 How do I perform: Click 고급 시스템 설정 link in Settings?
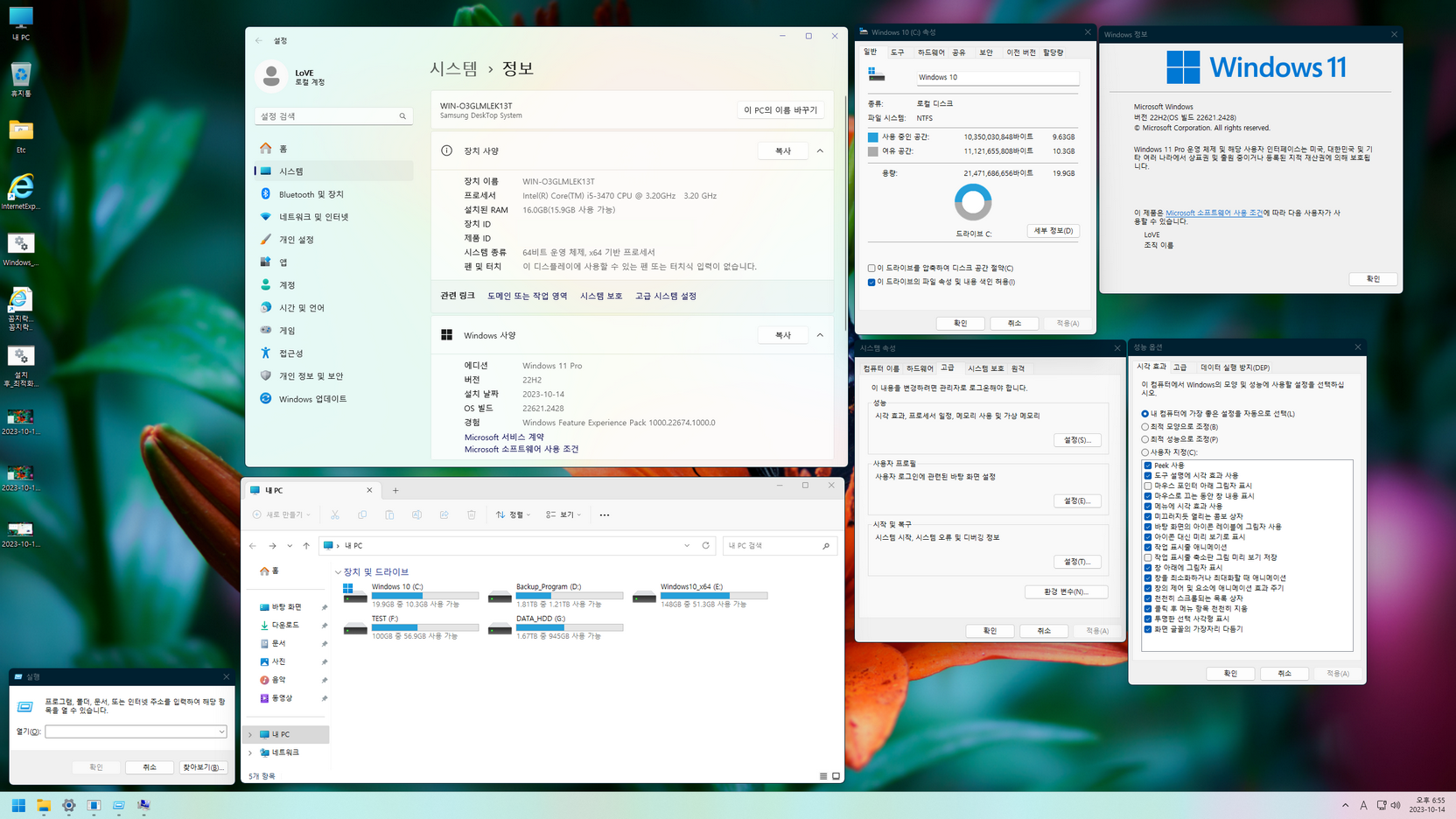pos(666,296)
